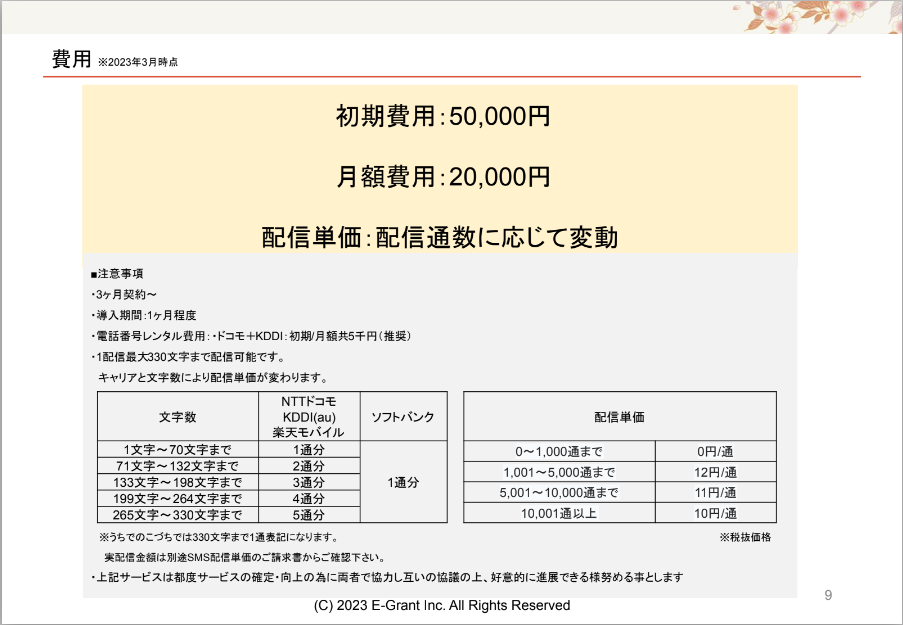
Task: Click the 費用 slide title
Action: coord(72,59)
